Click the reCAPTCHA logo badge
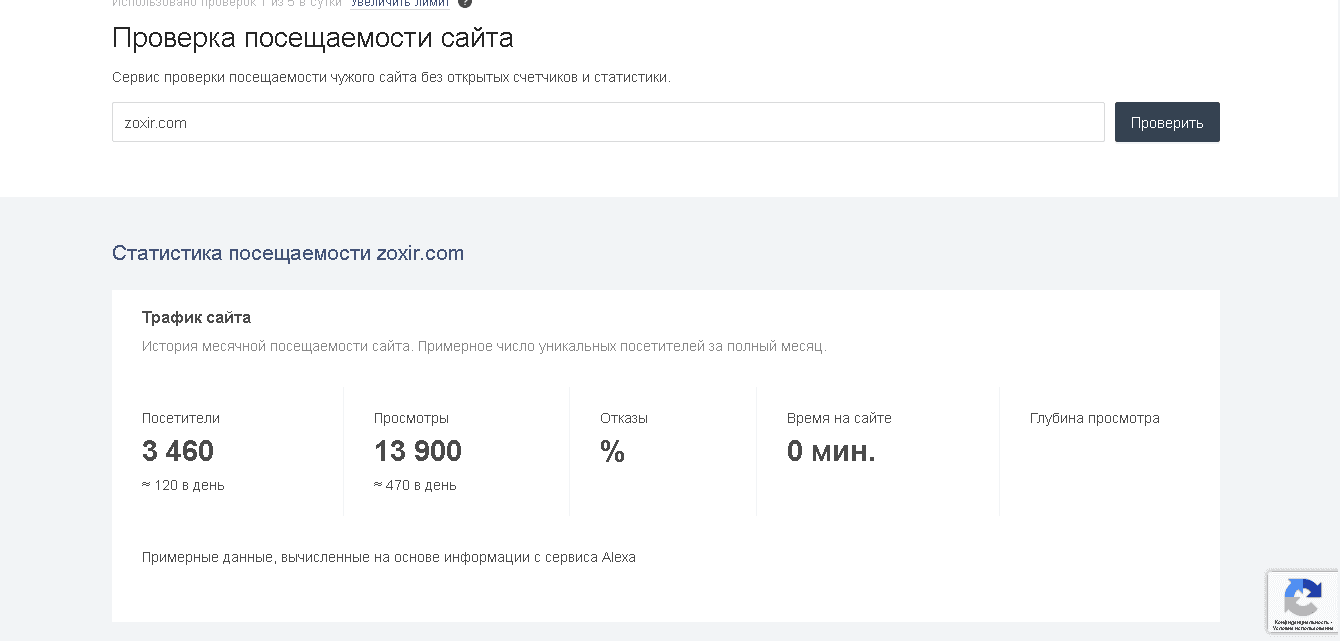1340x641 pixels. click(1302, 597)
